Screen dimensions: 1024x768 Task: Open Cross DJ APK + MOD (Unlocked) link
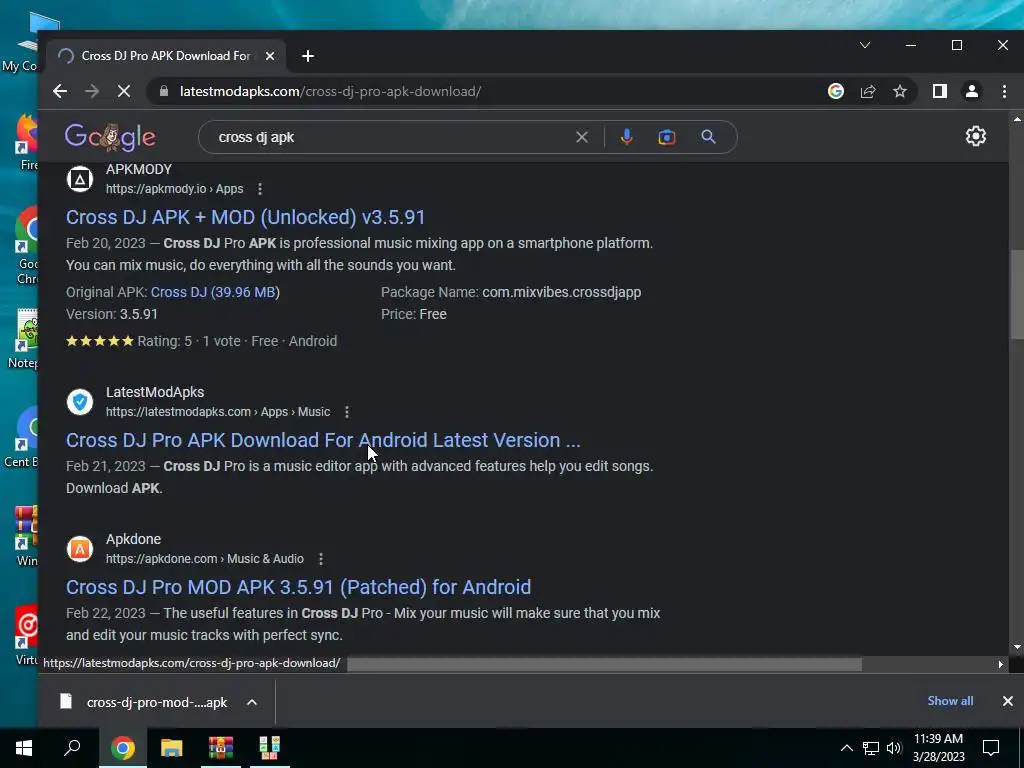click(x=246, y=217)
